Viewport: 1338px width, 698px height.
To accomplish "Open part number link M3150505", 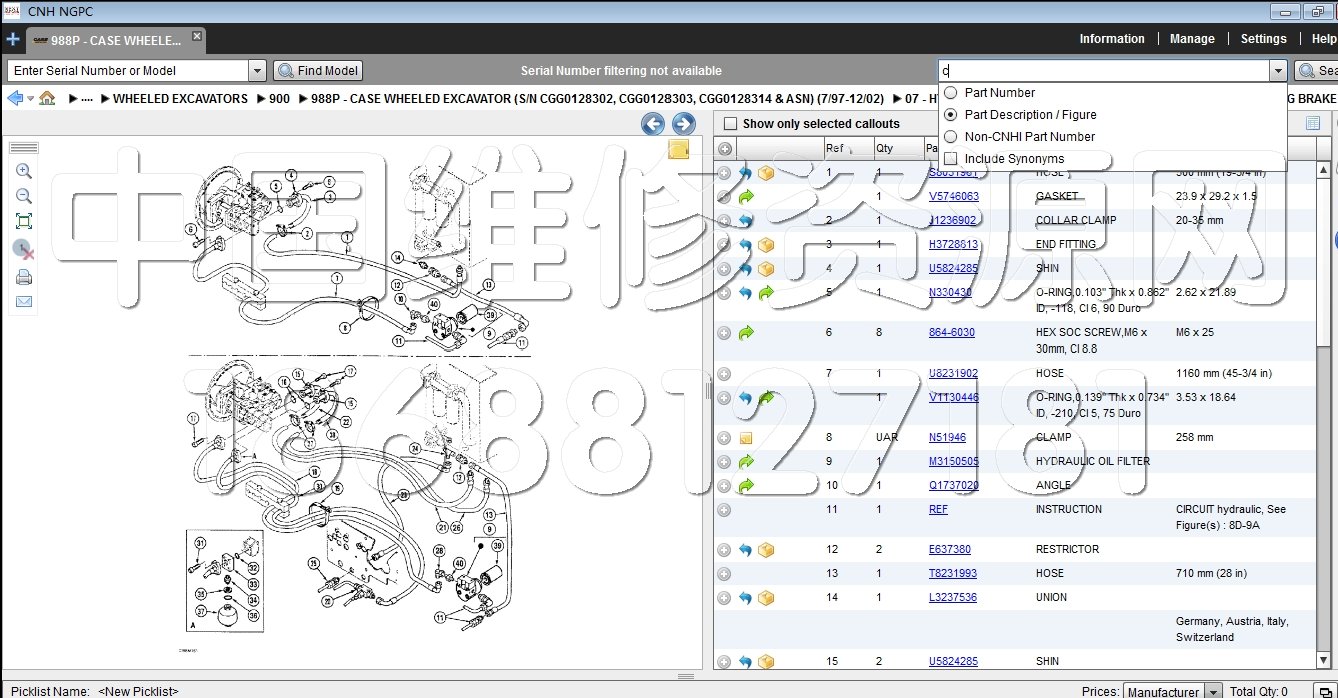I will [953, 462].
